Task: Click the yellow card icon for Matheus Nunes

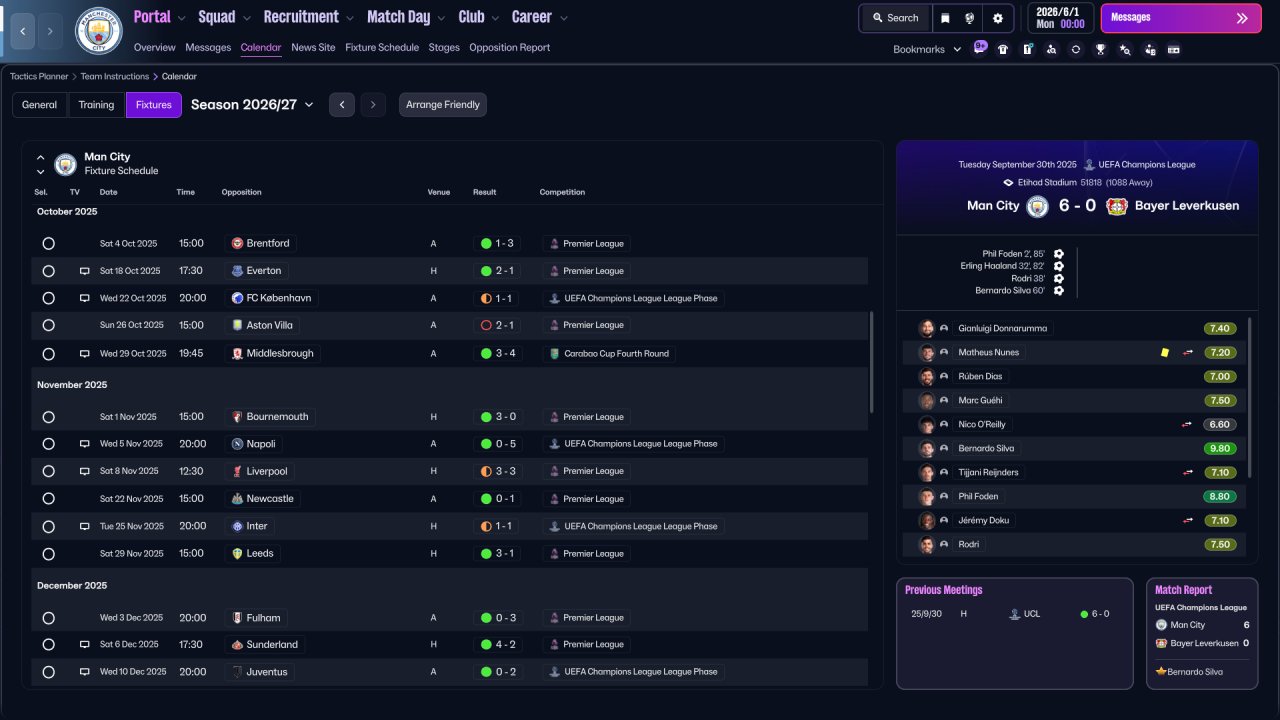Action: pos(1164,352)
